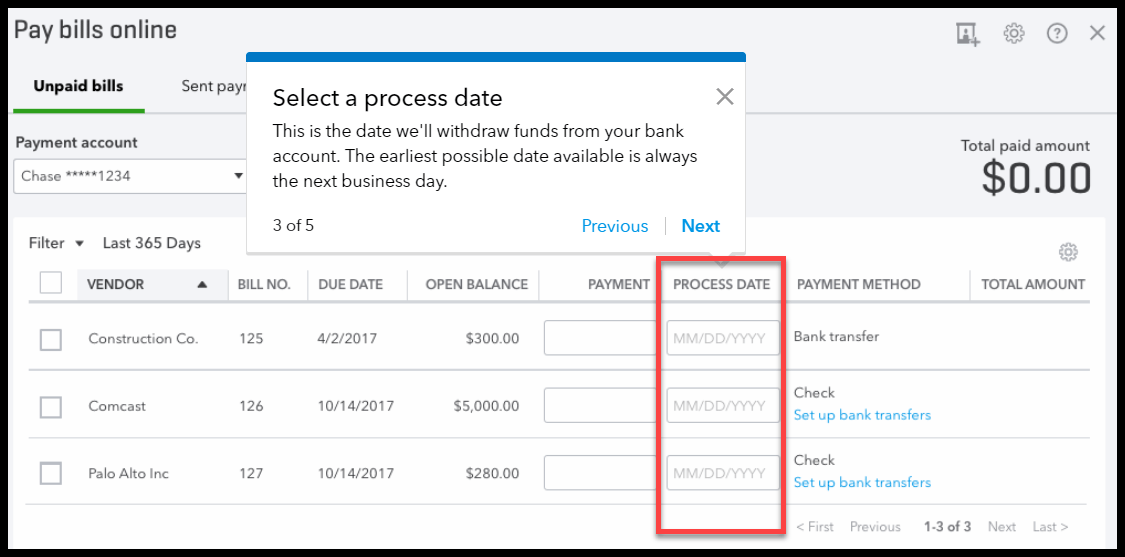Close the Pay bills online window
This screenshot has width=1125, height=557.
point(1097,33)
